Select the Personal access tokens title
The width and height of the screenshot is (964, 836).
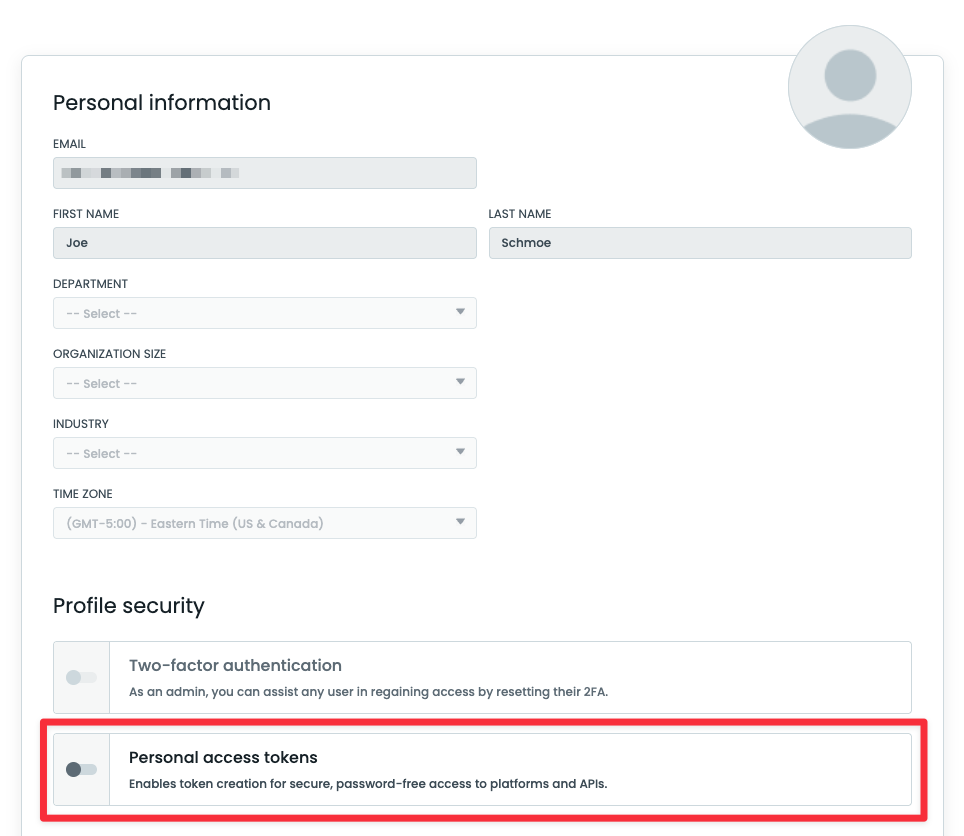[223, 758]
